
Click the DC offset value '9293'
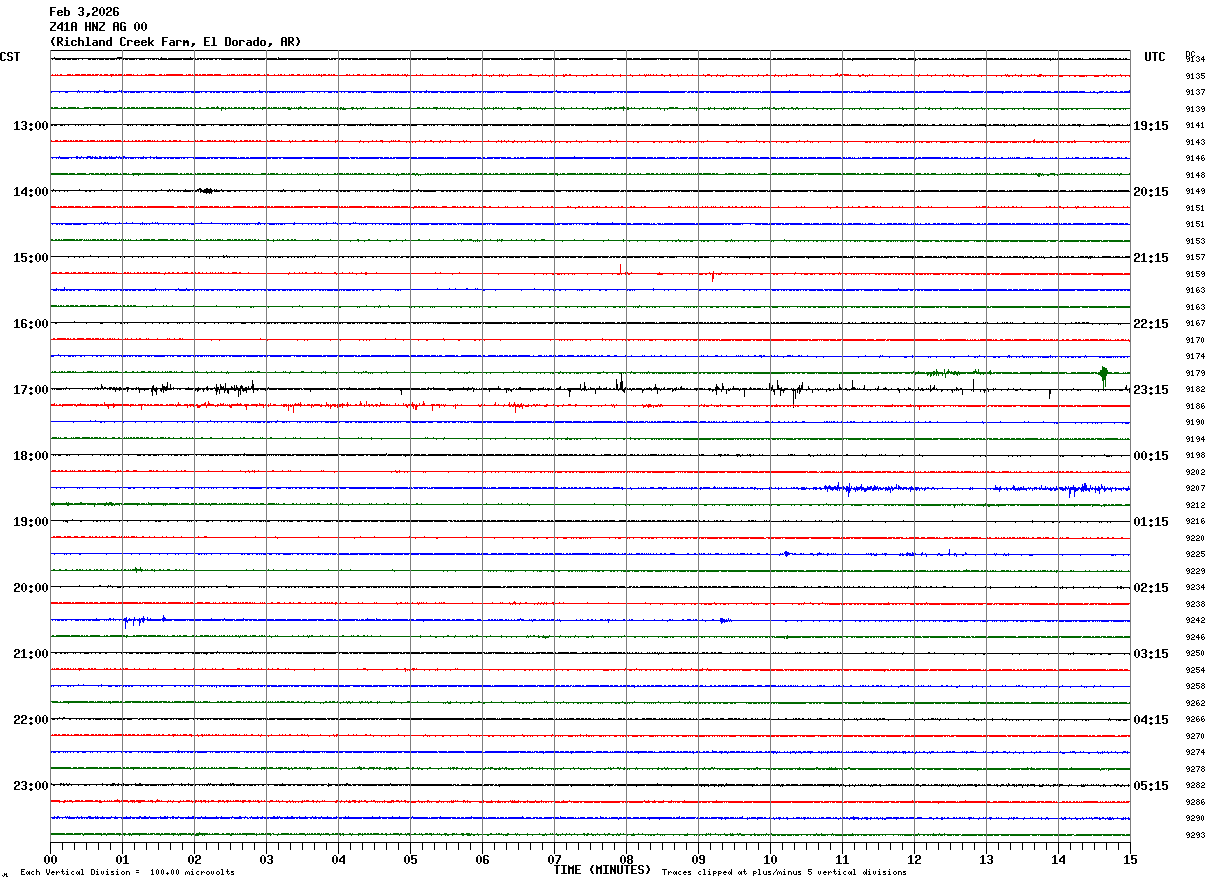[x=1195, y=836]
